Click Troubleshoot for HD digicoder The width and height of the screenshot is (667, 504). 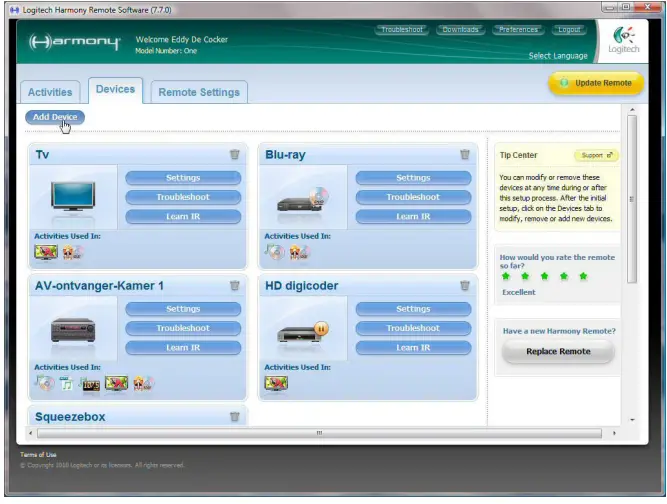click(x=413, y=328)
